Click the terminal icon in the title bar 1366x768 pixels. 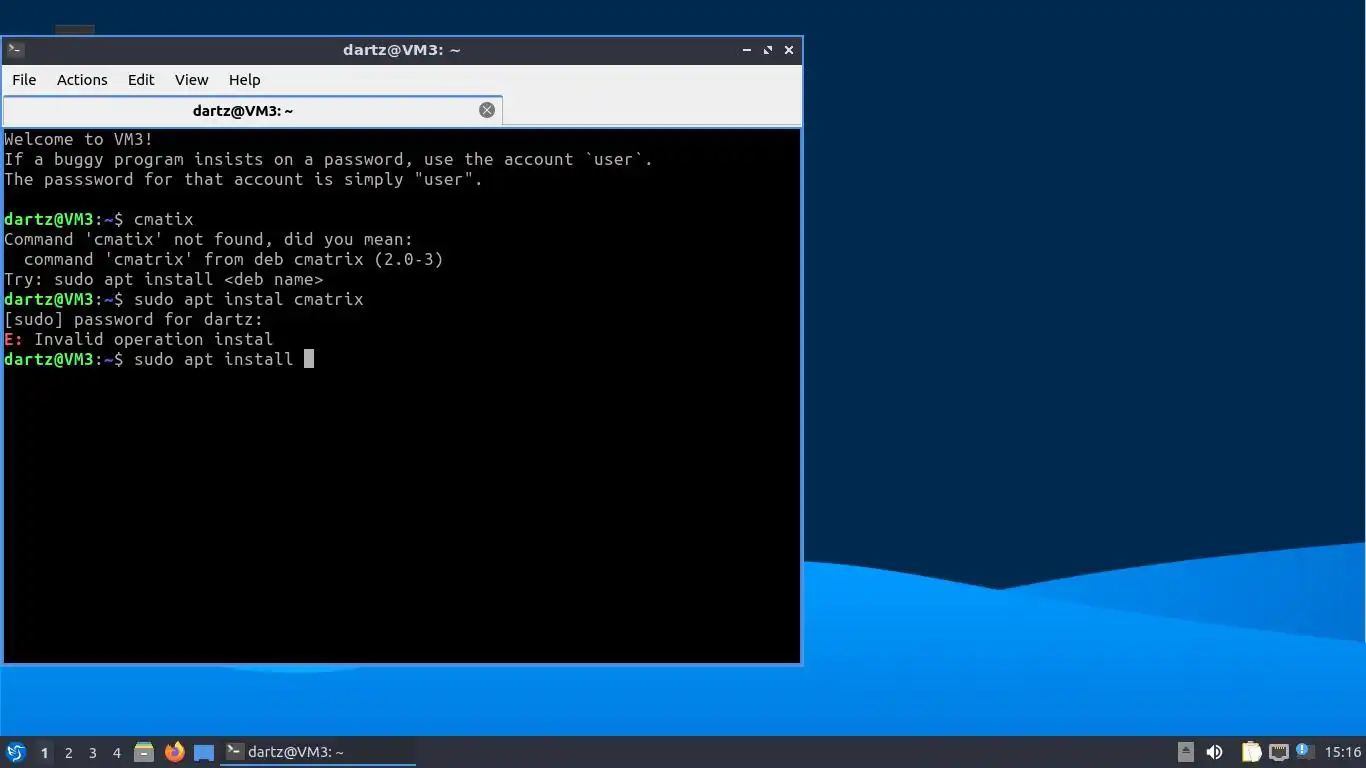tap(15, 50)
